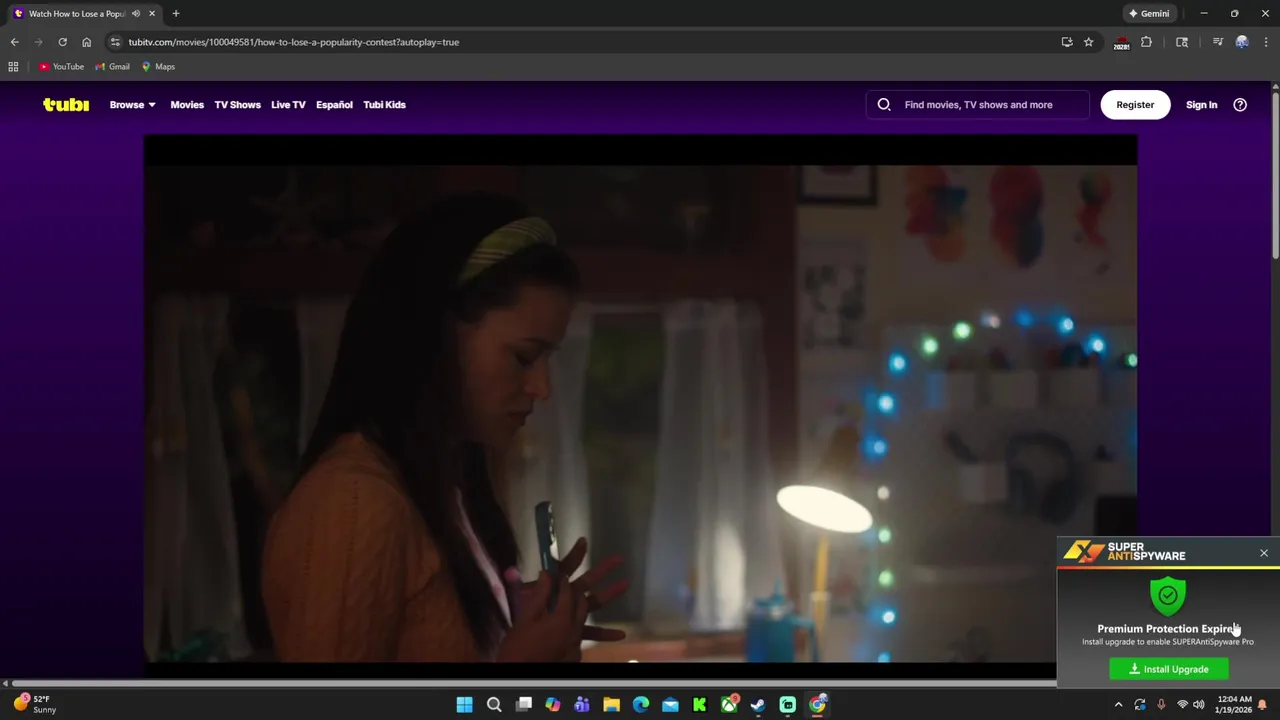Screen dimensions: 1280x720
Task: Open Gemini button in title bar
Action: pos(1148,14)
